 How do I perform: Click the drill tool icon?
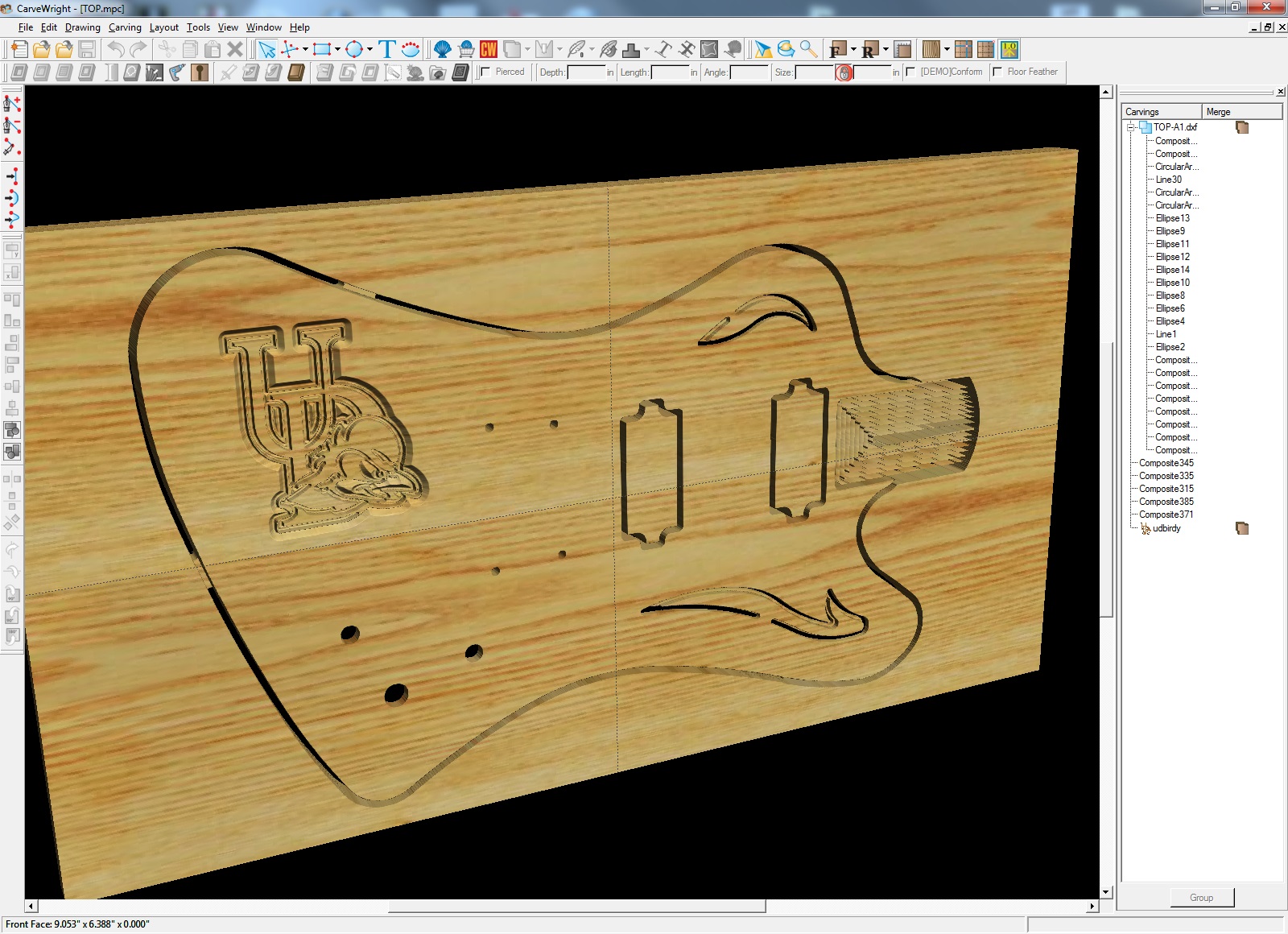coord(177,72)
